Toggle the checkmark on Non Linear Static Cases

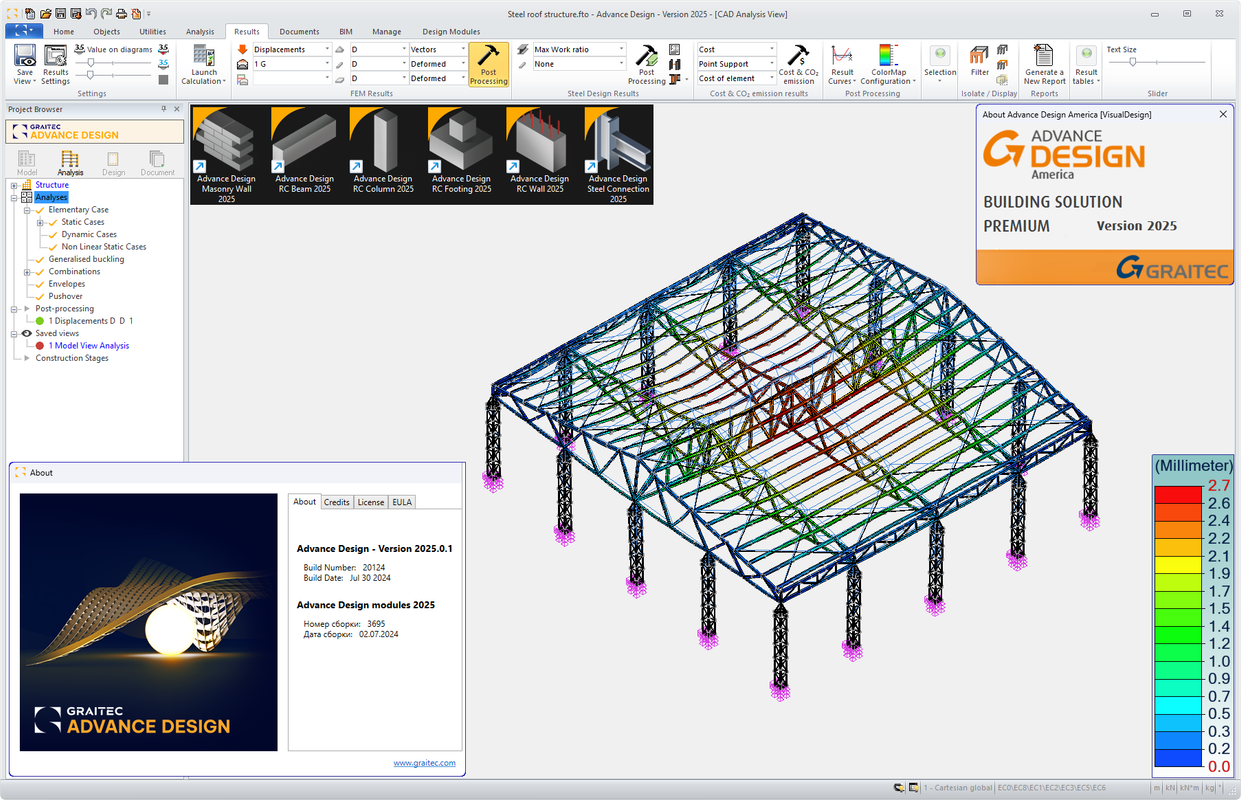[x=53, y=247]
